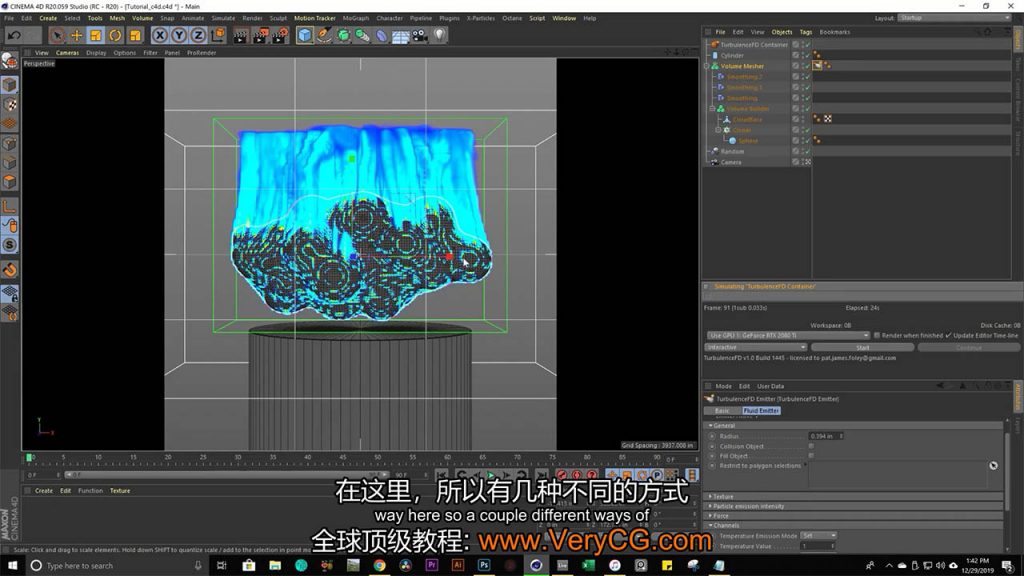Click the simulation Start button
Screen dimensions: 1024x576
click(863, 347)
